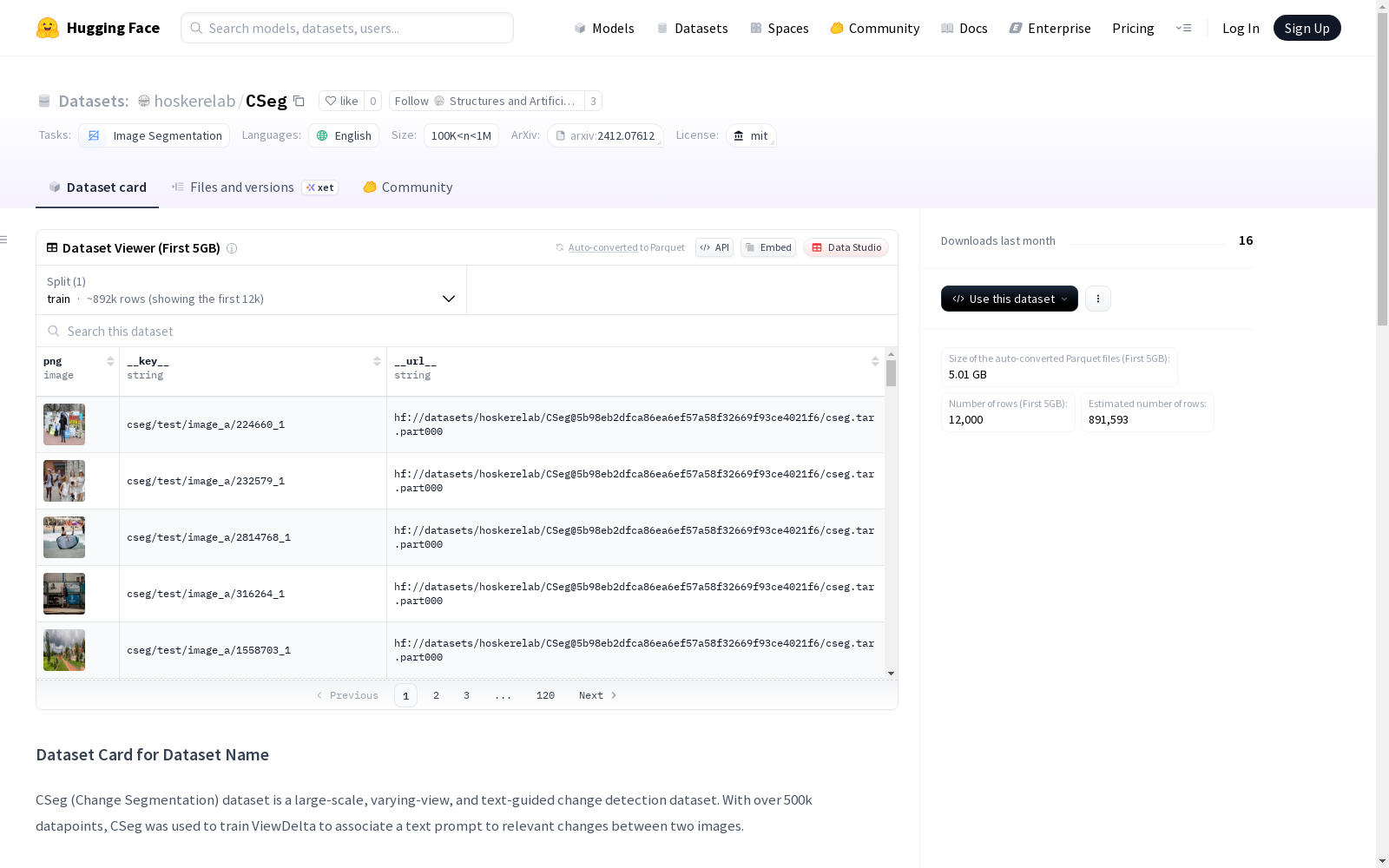This screenshot has width=1389, height=868.
Task: Sort the png column
Action: pyautogui.click(x=110, y=361)
